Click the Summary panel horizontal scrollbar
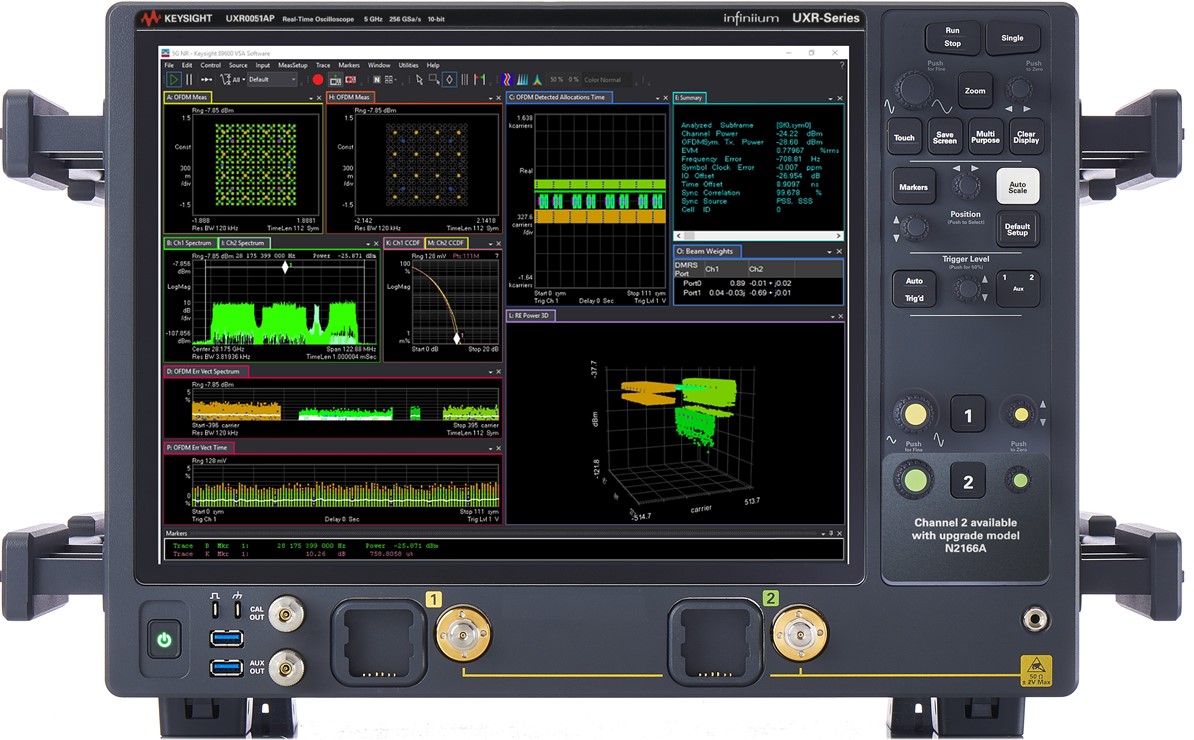 (757, 238)
